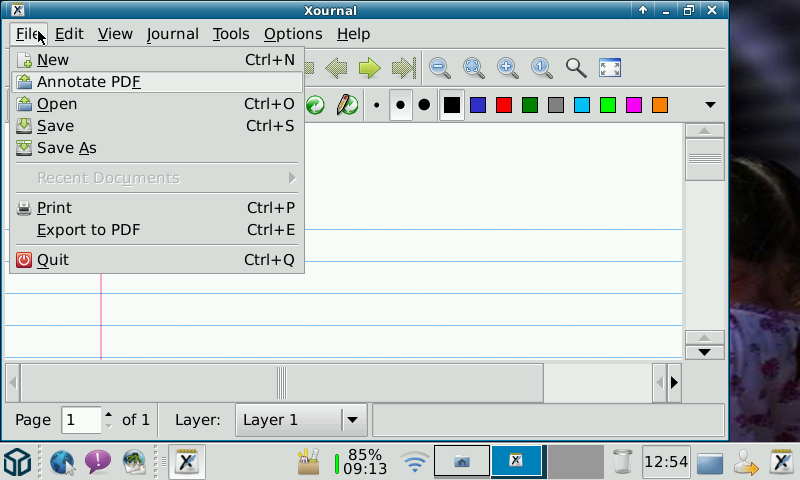Click the 12:54 clock
Image resolution: width=800 pixels, height=480 pixels.
click(x=666, y=462)
